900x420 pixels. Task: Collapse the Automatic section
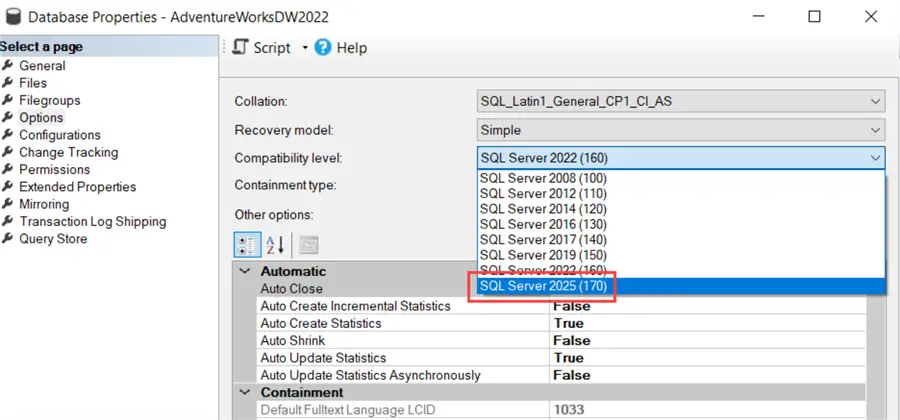pos(245,271)
